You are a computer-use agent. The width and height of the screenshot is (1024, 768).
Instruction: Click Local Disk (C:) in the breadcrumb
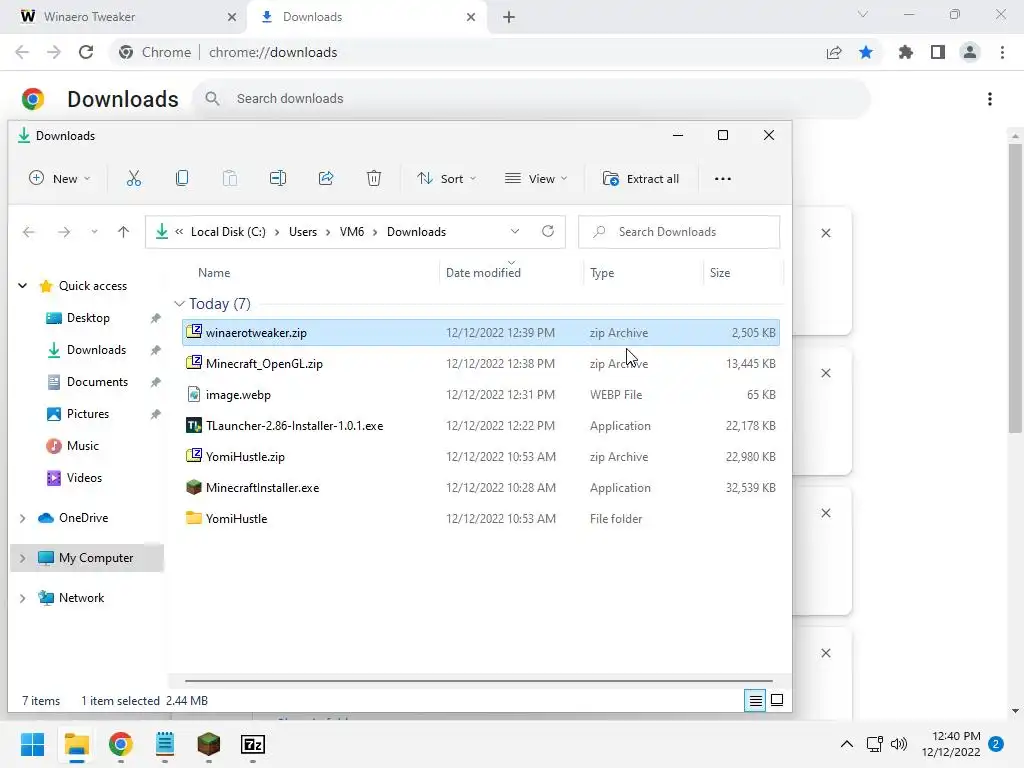228,232
